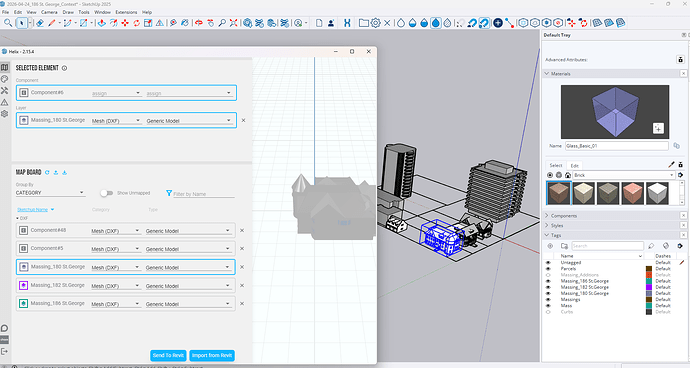Viewport: 690px width, 368px height.
Task: Click the empty water-drop toolbar icon
Action: 401,23
